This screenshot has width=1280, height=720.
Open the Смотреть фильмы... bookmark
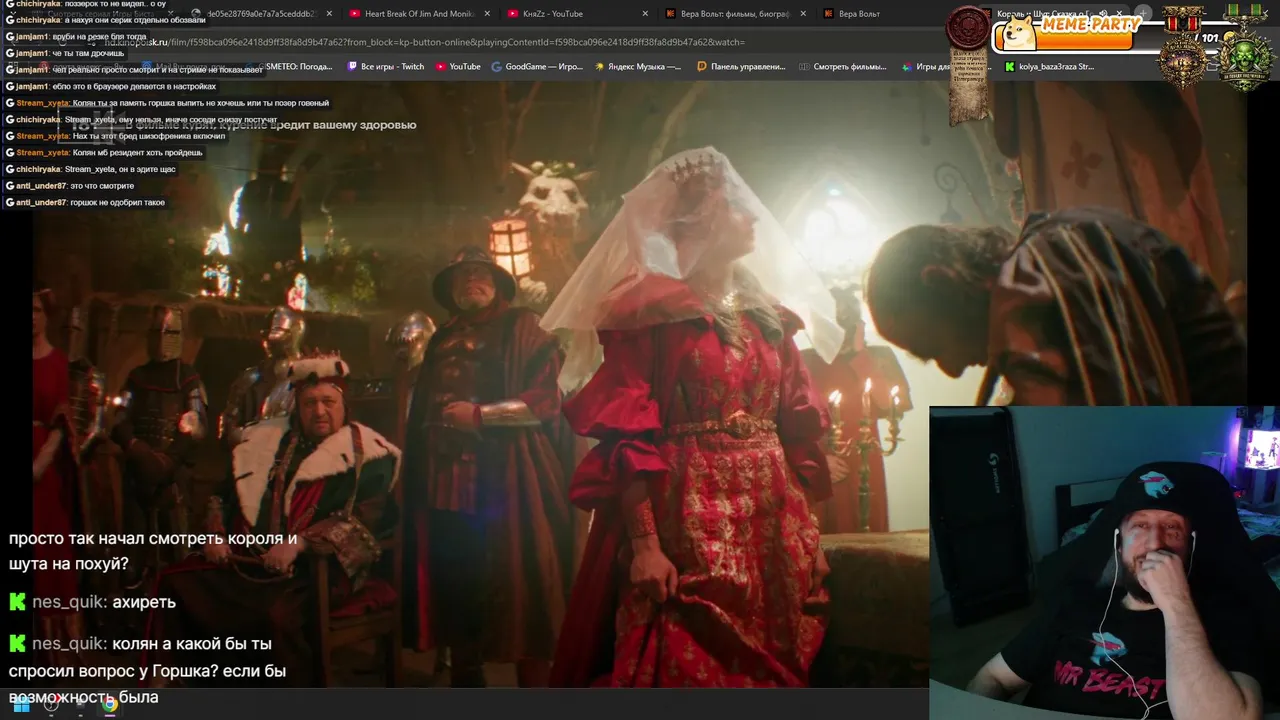pos(843,67)
